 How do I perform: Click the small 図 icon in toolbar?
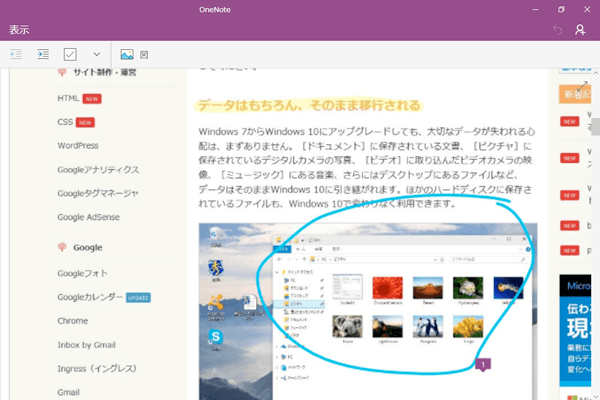click(x=144, y=55)
